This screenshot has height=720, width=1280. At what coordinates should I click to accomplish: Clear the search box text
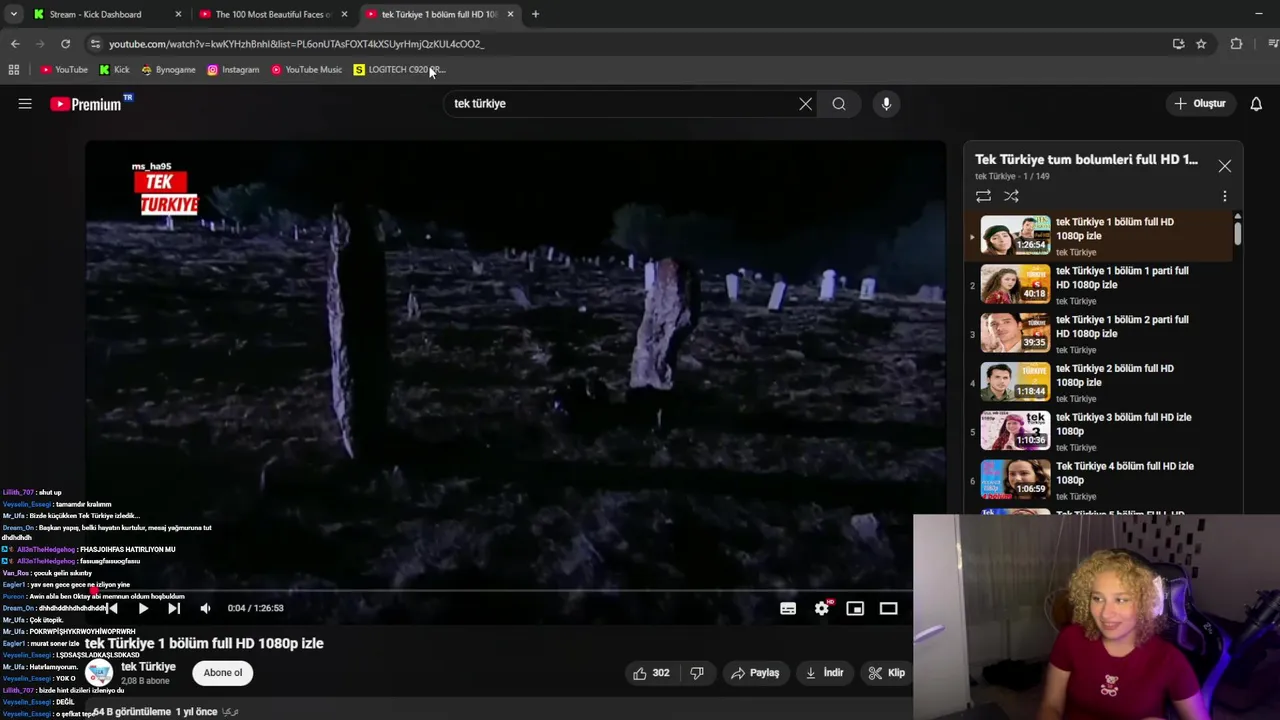click(805, 104)
